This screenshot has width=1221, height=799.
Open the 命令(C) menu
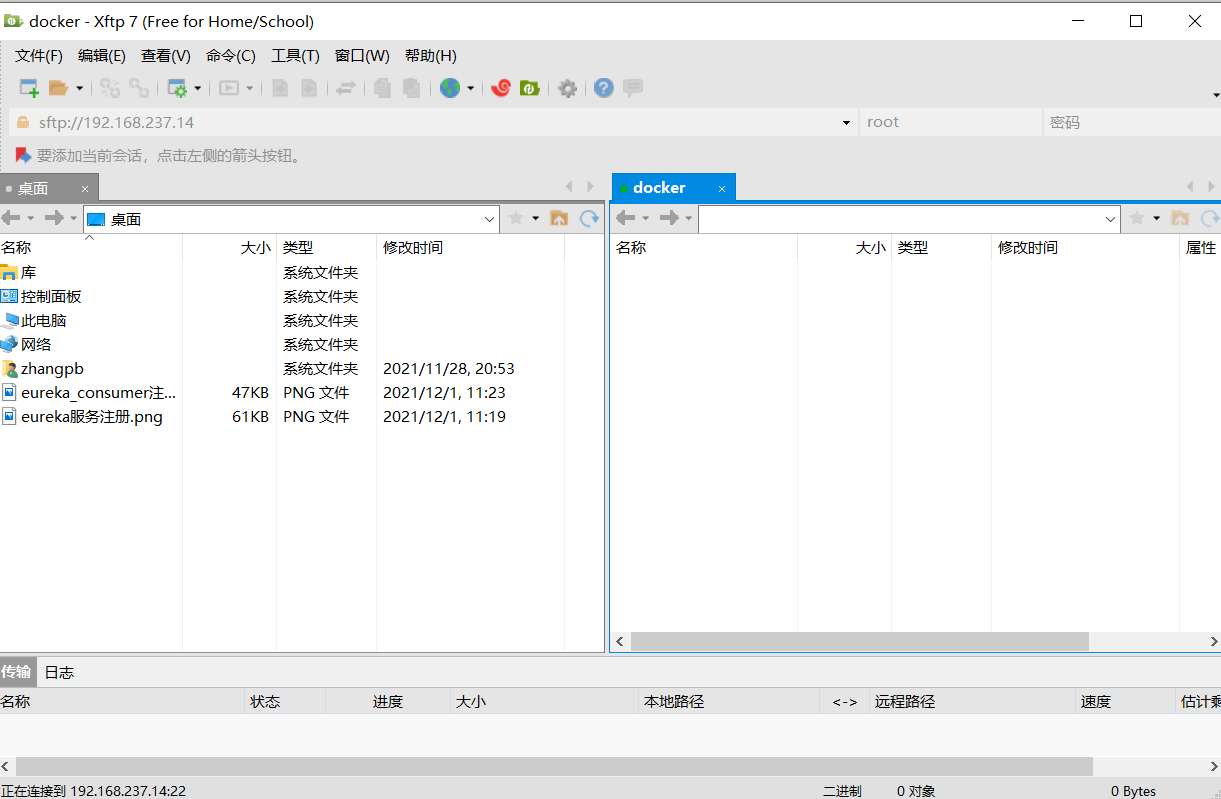click(231, 56)
